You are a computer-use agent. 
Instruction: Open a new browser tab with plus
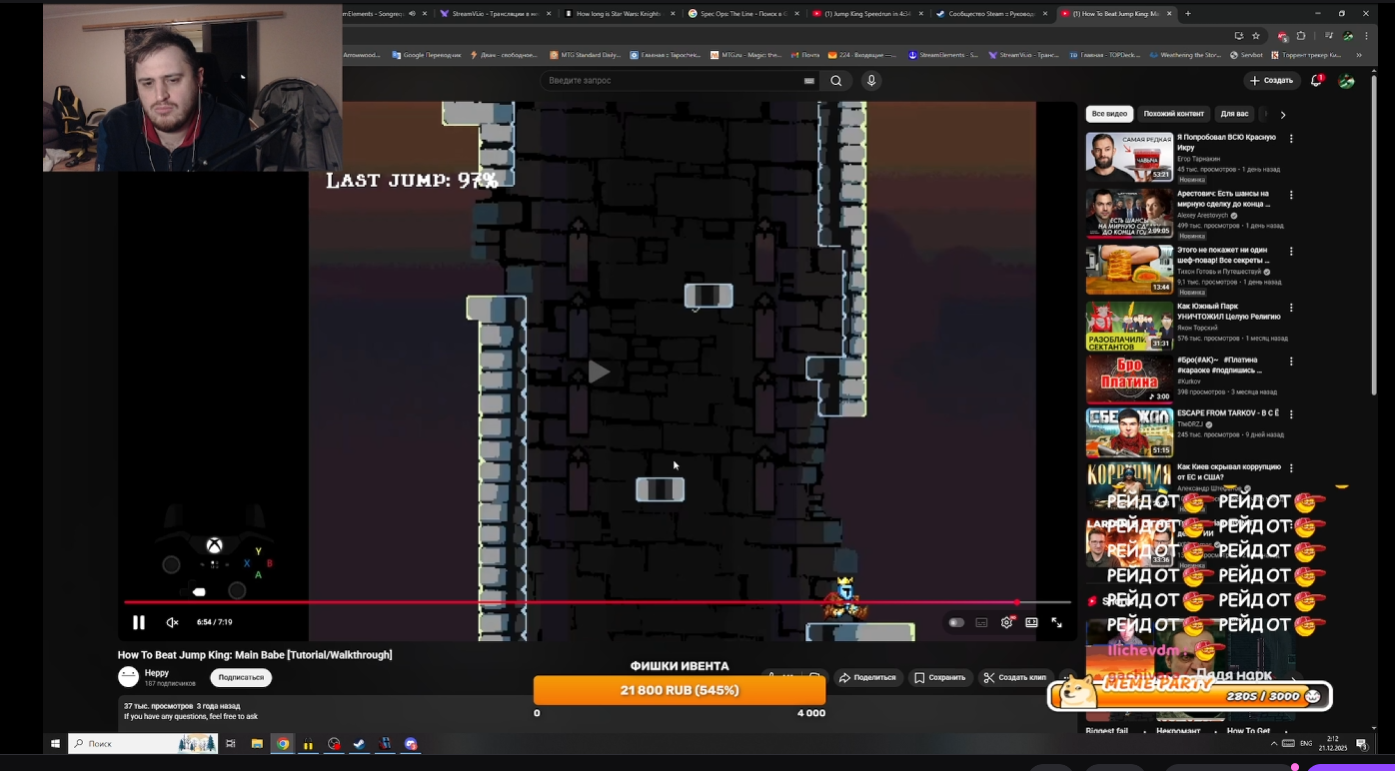tap(1188, 13)
